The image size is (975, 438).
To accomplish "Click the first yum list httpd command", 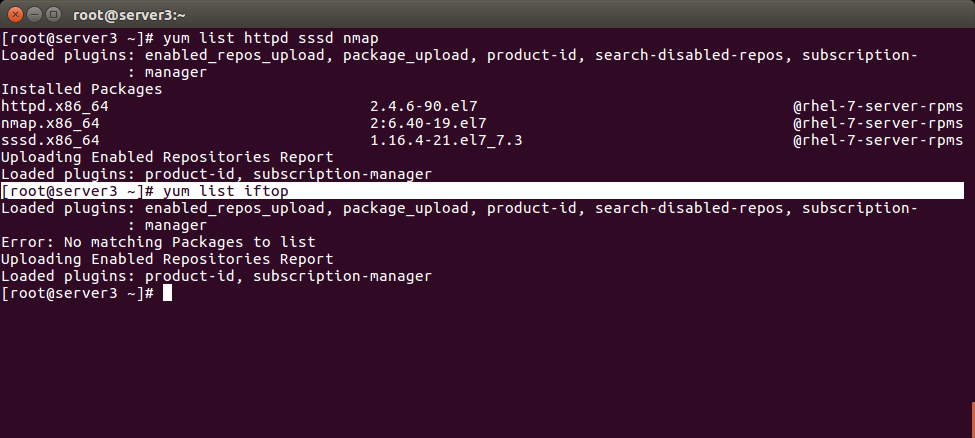I will click(270, 38).
